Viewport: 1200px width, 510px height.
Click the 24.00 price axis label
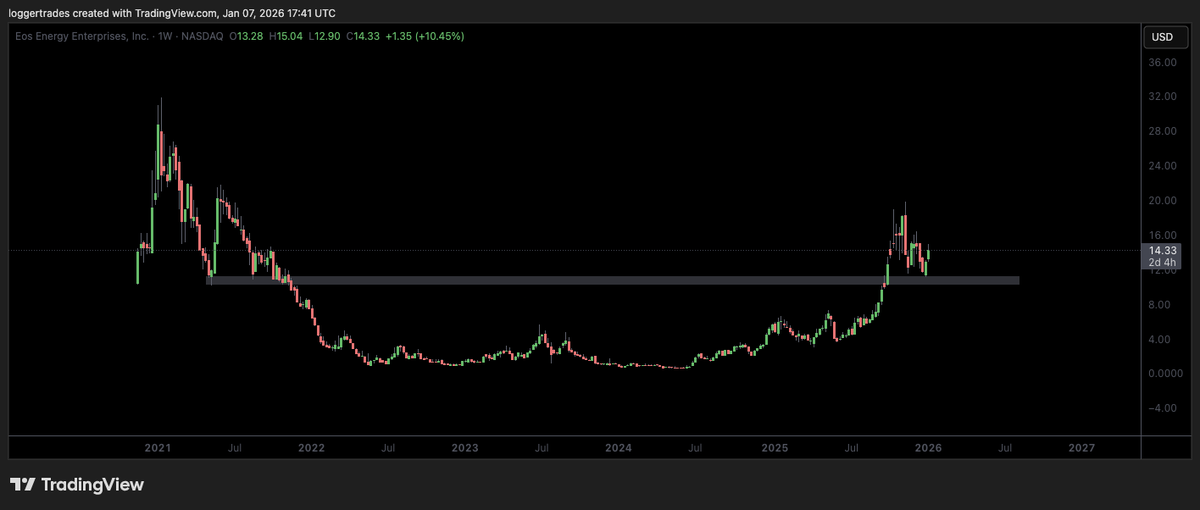(1162, 166)
